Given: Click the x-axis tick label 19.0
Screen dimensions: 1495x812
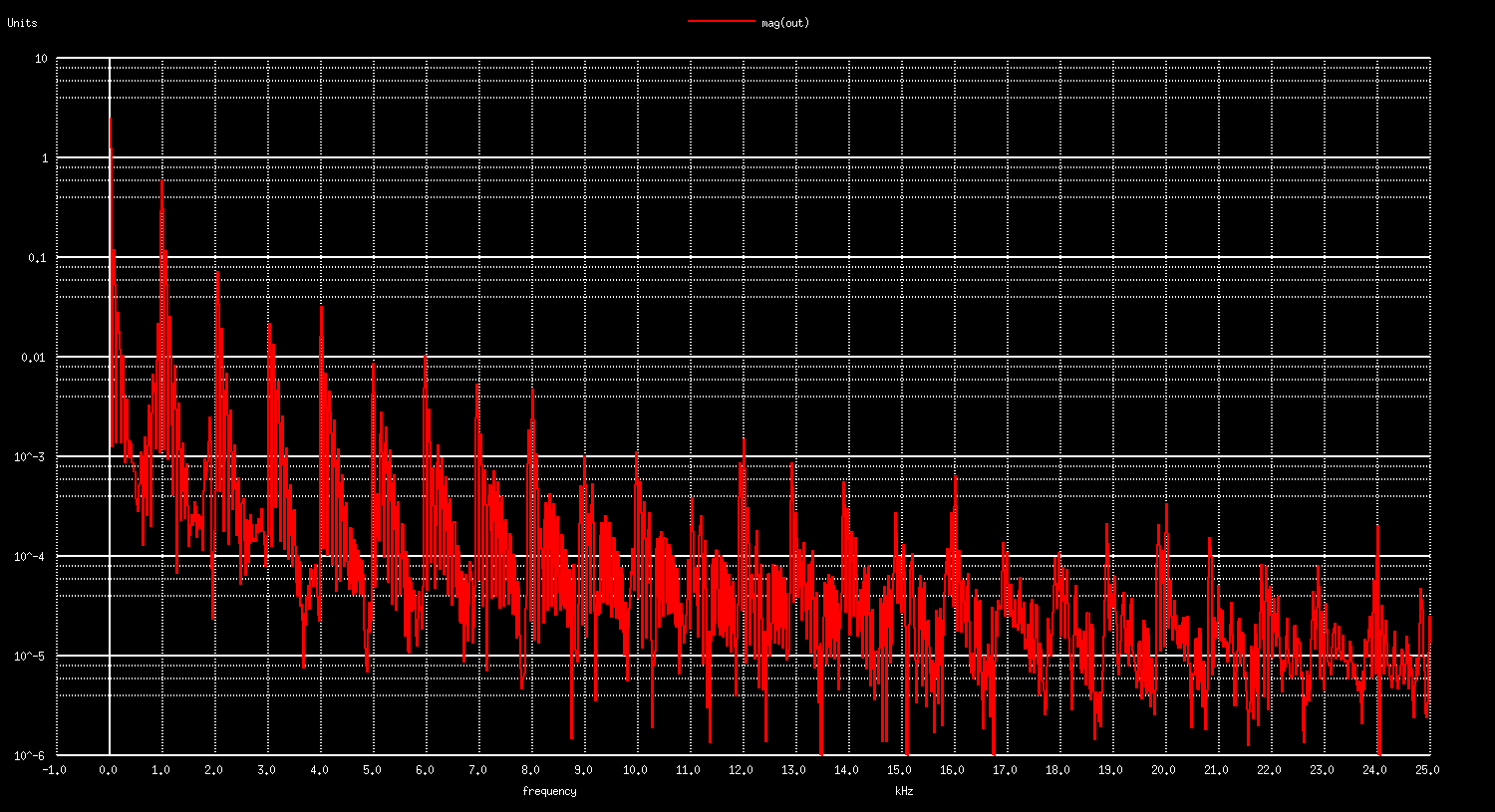Looking at the screenshot, I should point(1109,770).
